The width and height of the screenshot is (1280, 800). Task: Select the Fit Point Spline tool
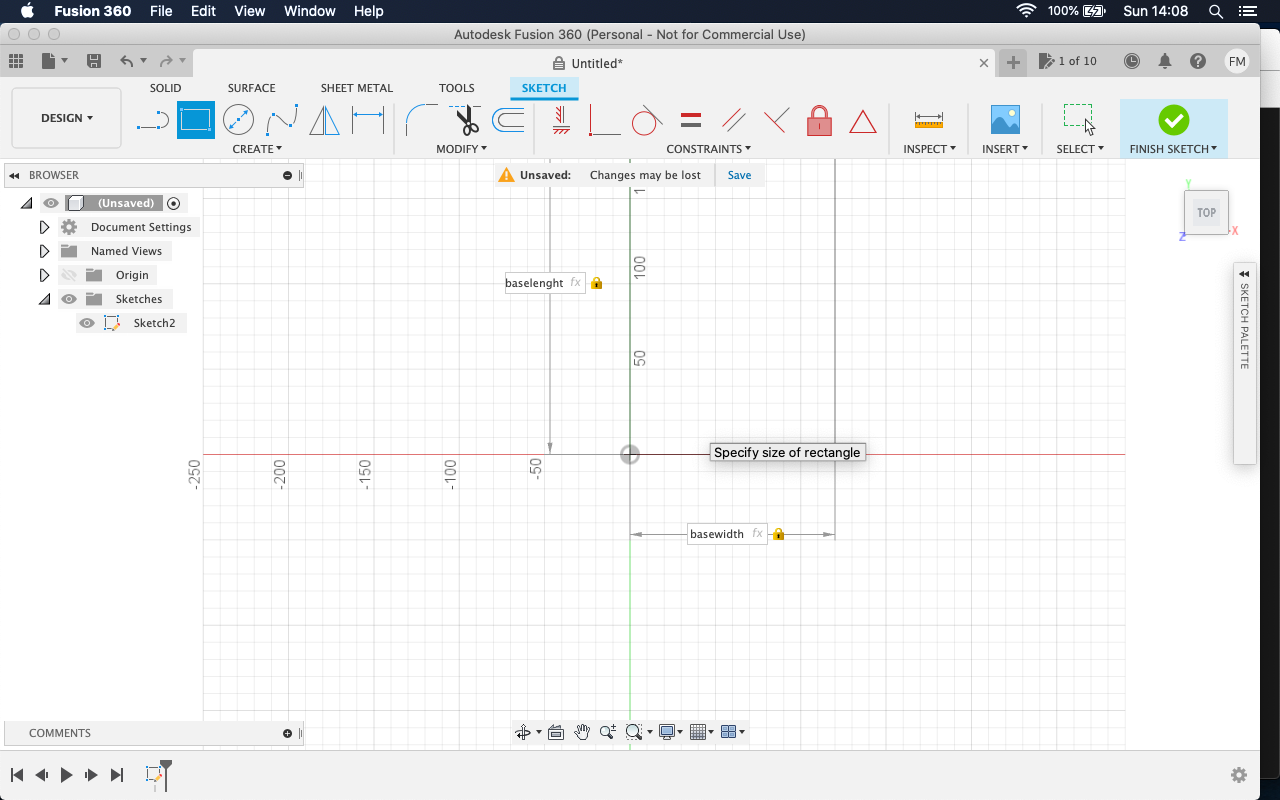click(x=282, y=121)
